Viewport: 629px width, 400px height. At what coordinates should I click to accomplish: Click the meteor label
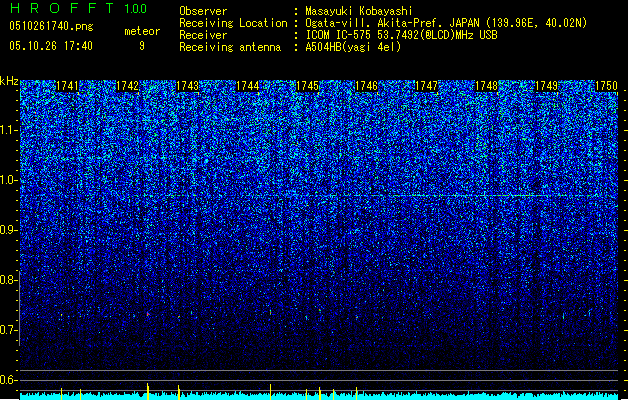click(x=142, y=31)
